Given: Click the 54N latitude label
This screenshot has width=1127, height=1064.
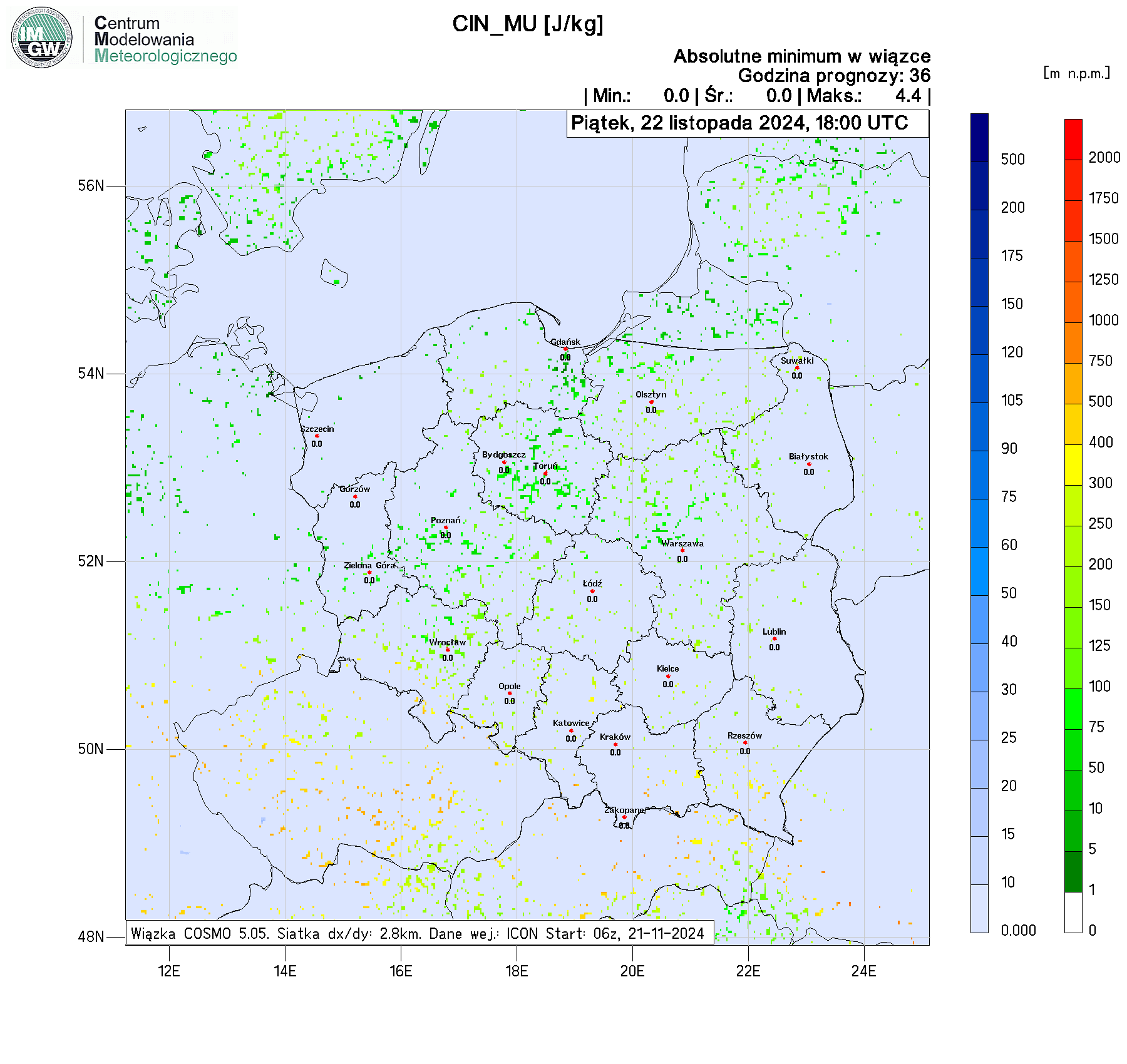Looking at the screenshot, I should pos(91,374).
